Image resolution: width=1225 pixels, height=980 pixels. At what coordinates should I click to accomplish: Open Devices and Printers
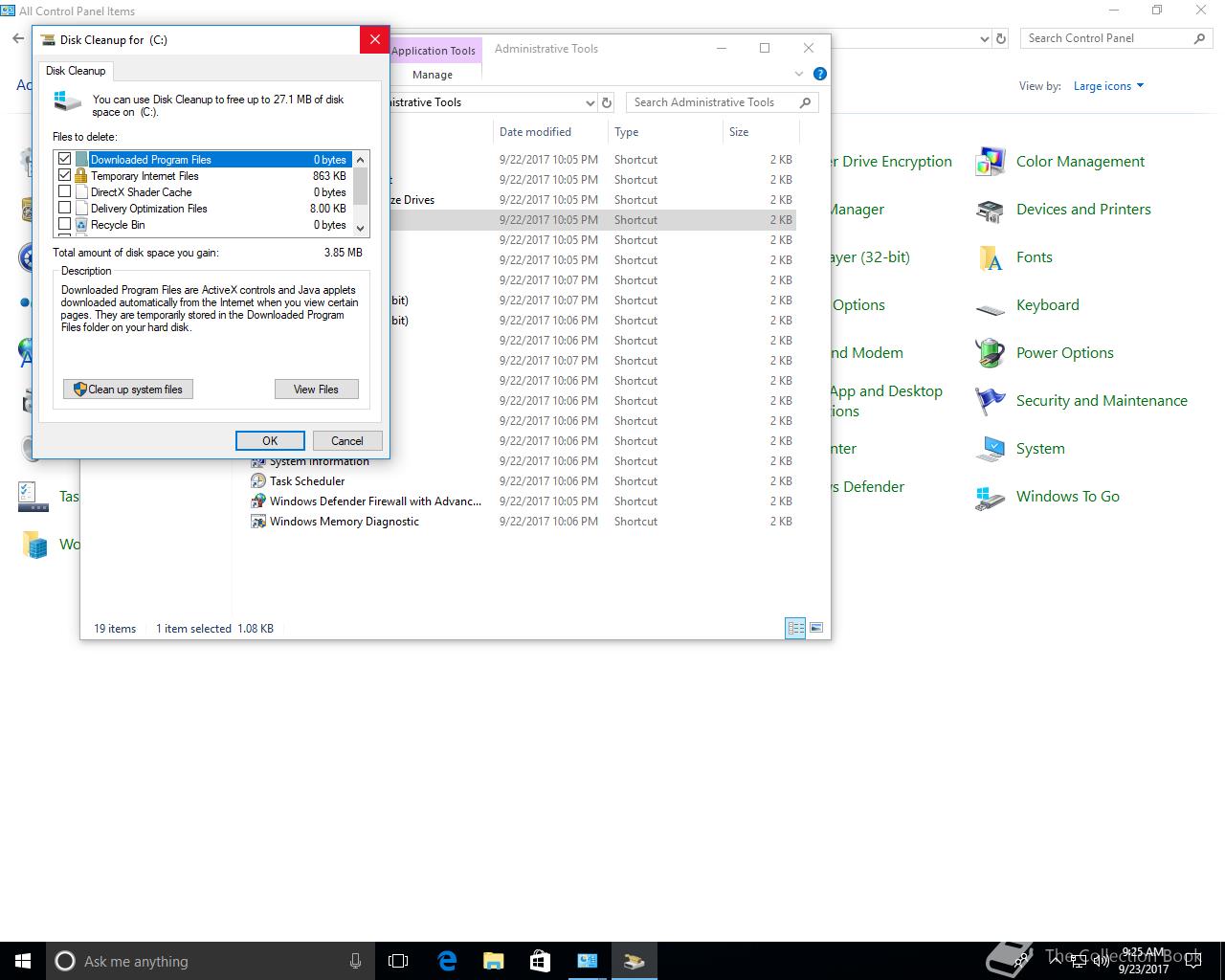coord(1063,210)
